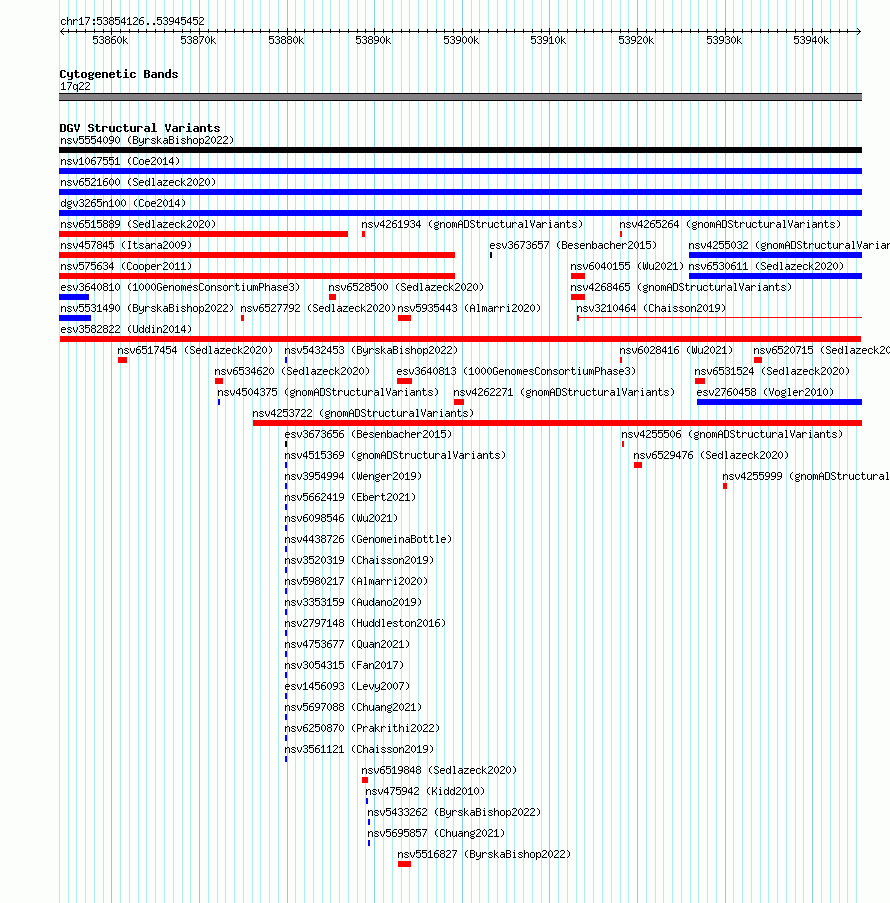
Task: Open nsv3520319 (Chaisson2019) variant
Action: click(359, 560)
